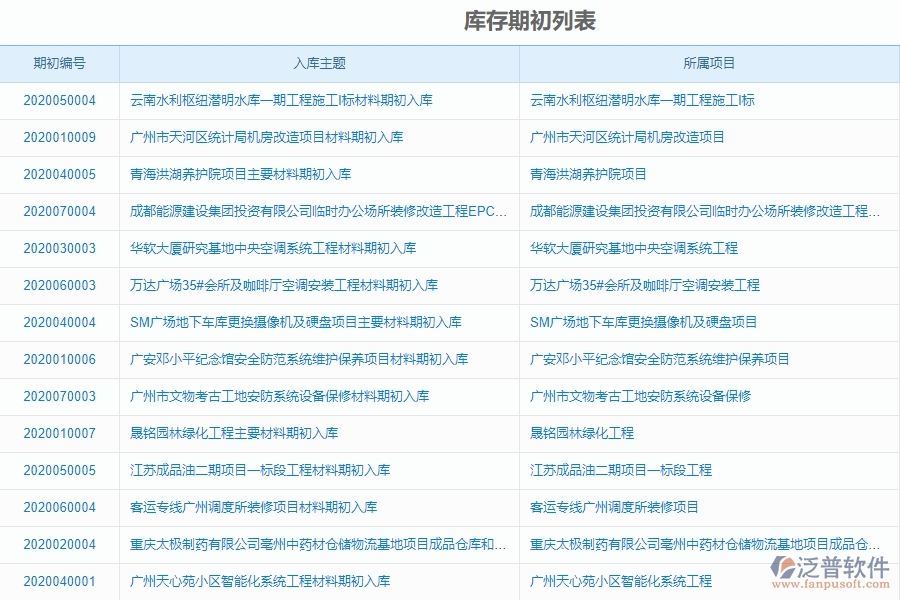Open 广安邓小平纪念馆安全防范系统维护保养项目材料期初入库 record
This screenshot has height=600, width=900.
click(295, 359)
